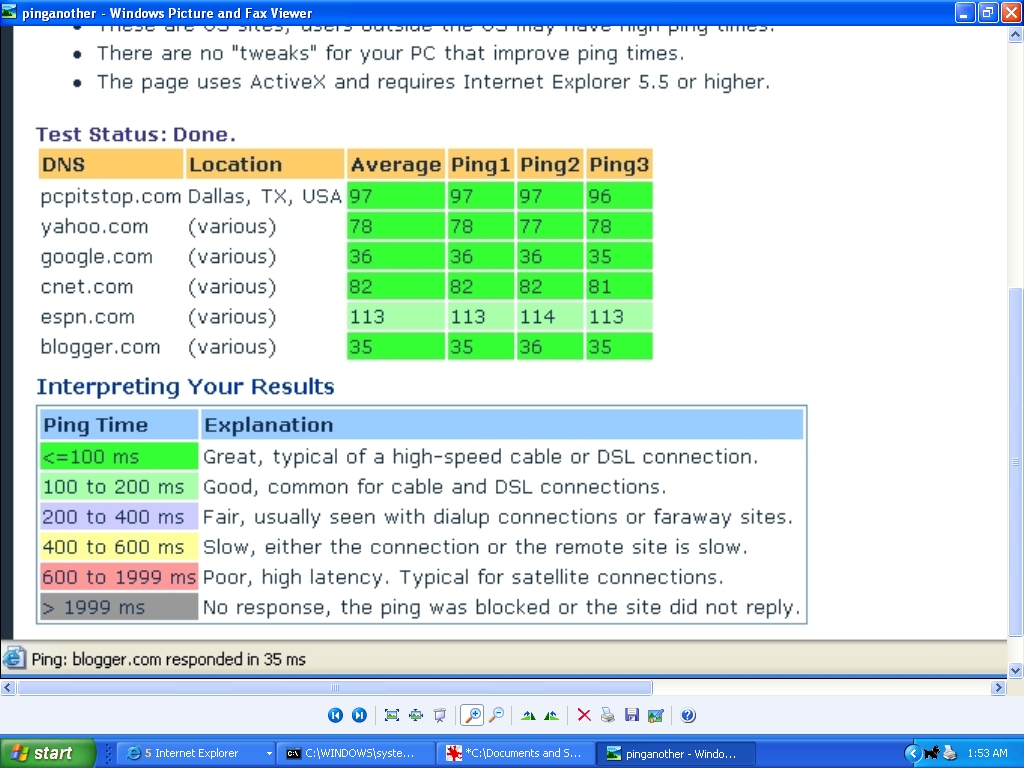Click yahoo.com Ping2 value 77
The width and height of the screenshot is (1024, 768).
tap(550, 227)
